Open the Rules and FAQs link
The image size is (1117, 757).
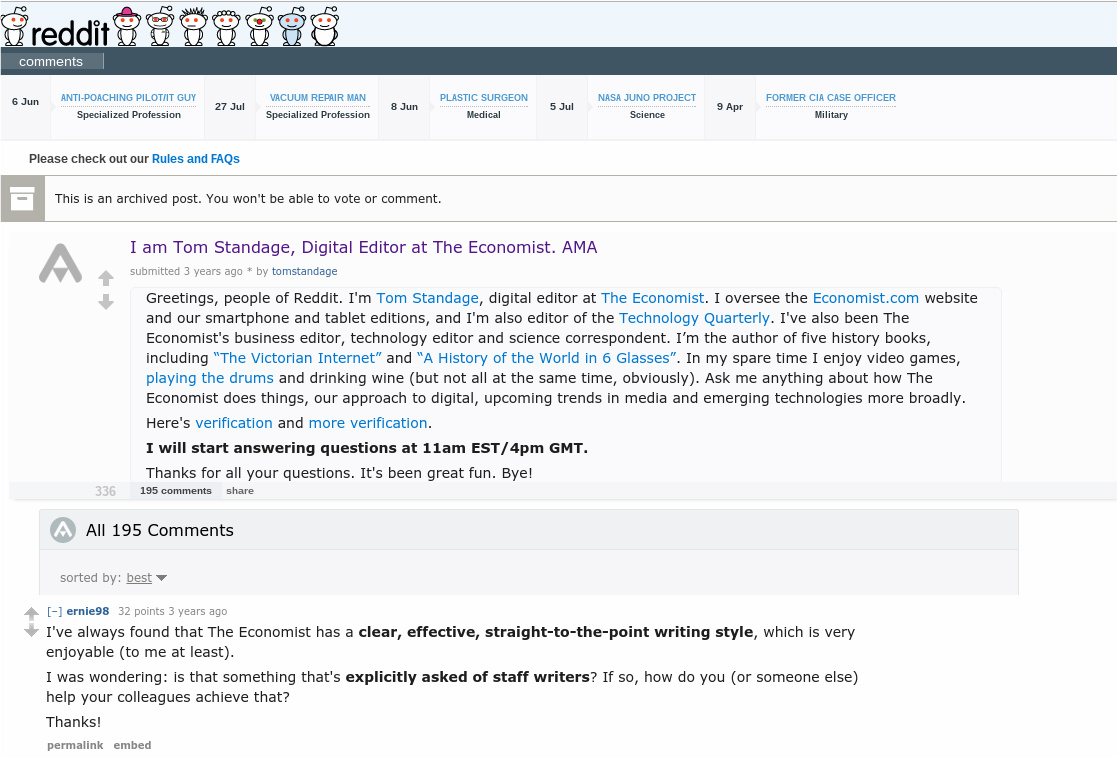point(196,159)
